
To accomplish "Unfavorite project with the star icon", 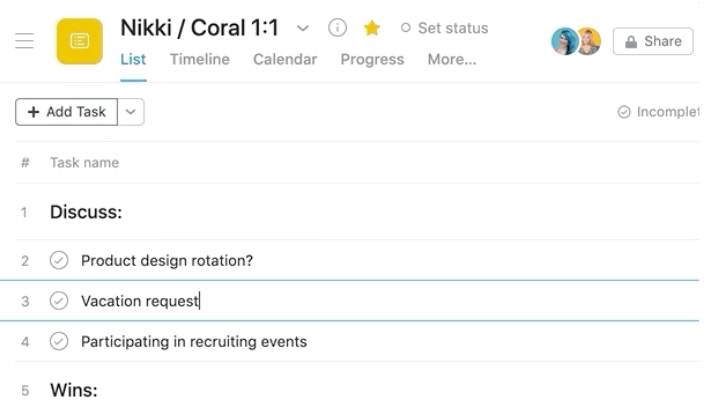I will pos(372,28).
